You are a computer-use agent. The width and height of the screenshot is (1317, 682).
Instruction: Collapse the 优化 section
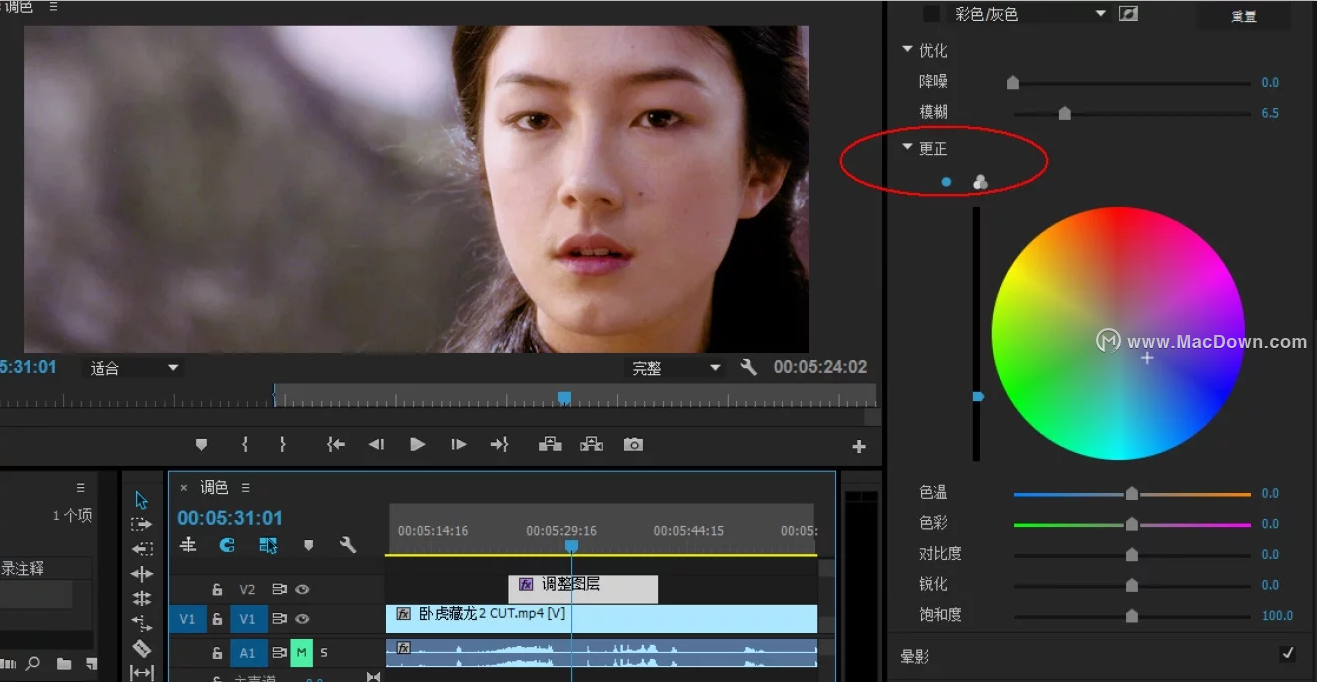[x=907, y=49]
